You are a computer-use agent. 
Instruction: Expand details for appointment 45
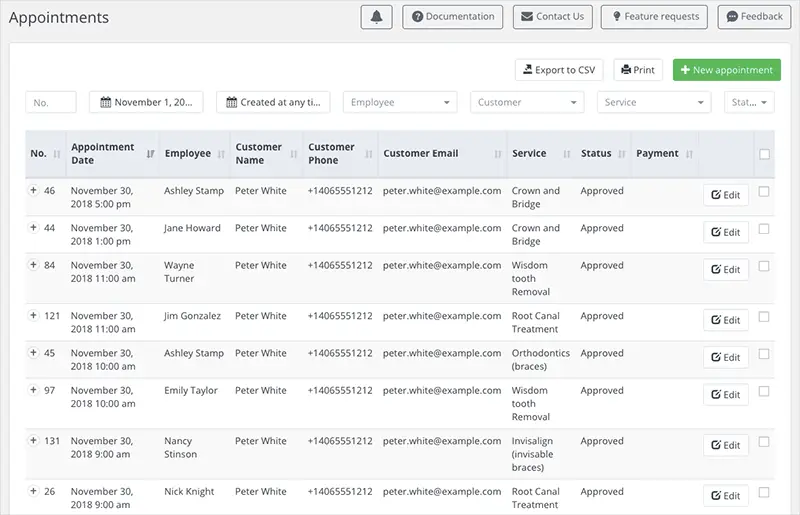coord(33,353)
